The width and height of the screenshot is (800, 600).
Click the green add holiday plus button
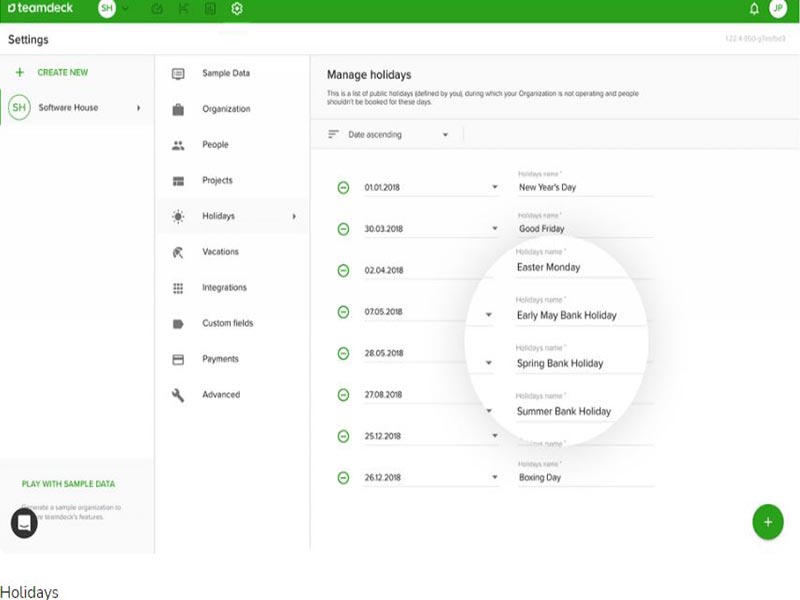pyautogui.click(x=767, y=522)
